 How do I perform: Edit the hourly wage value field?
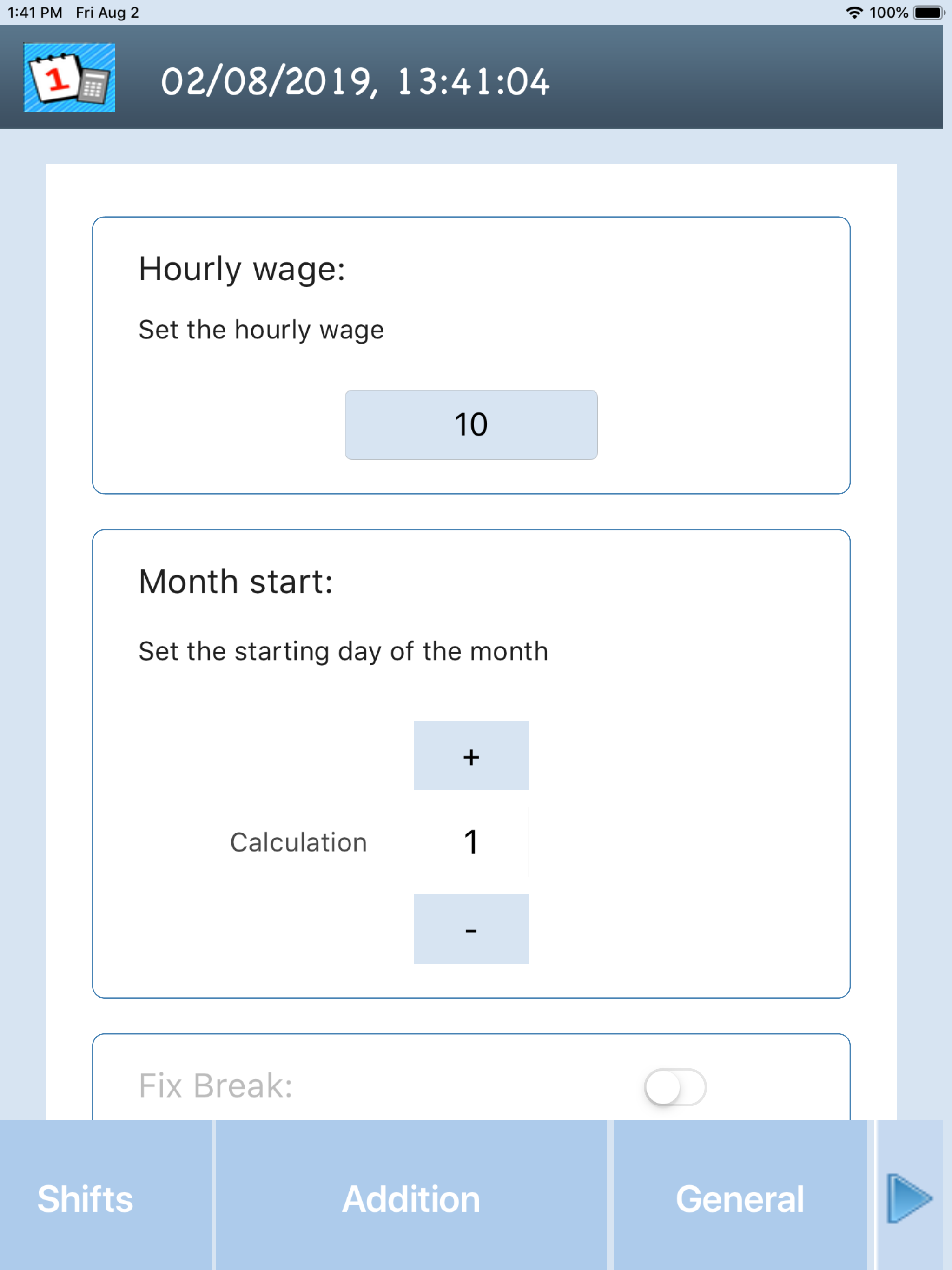(x=471, y=425)
